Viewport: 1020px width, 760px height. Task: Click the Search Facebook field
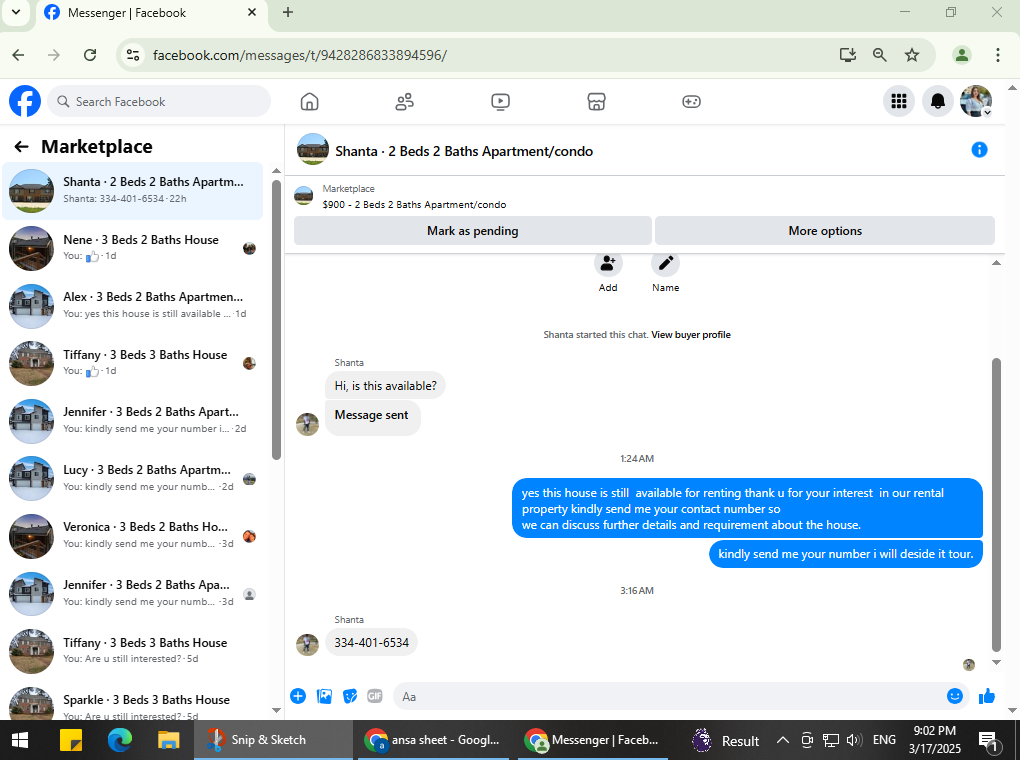pyautogui.click(x=159, y=102)
